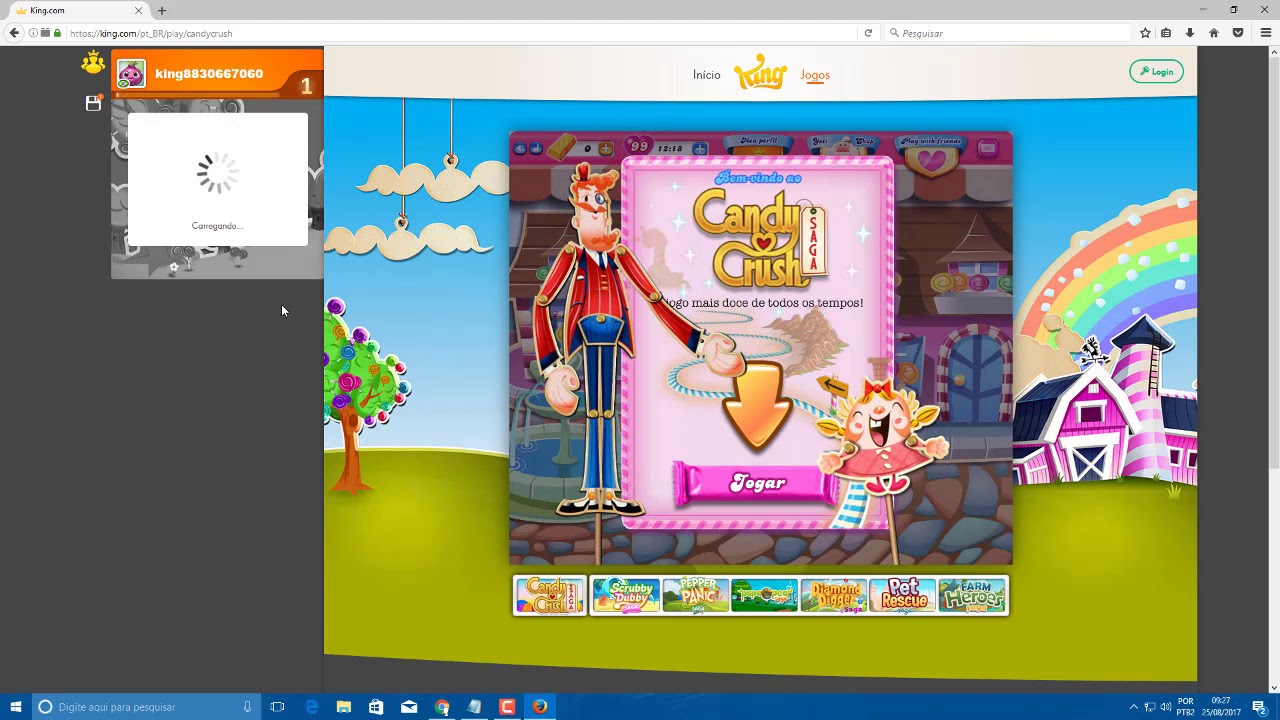Click the king8830667060 avatar picture
1280x720 pixels.
(x=131, y=74)
